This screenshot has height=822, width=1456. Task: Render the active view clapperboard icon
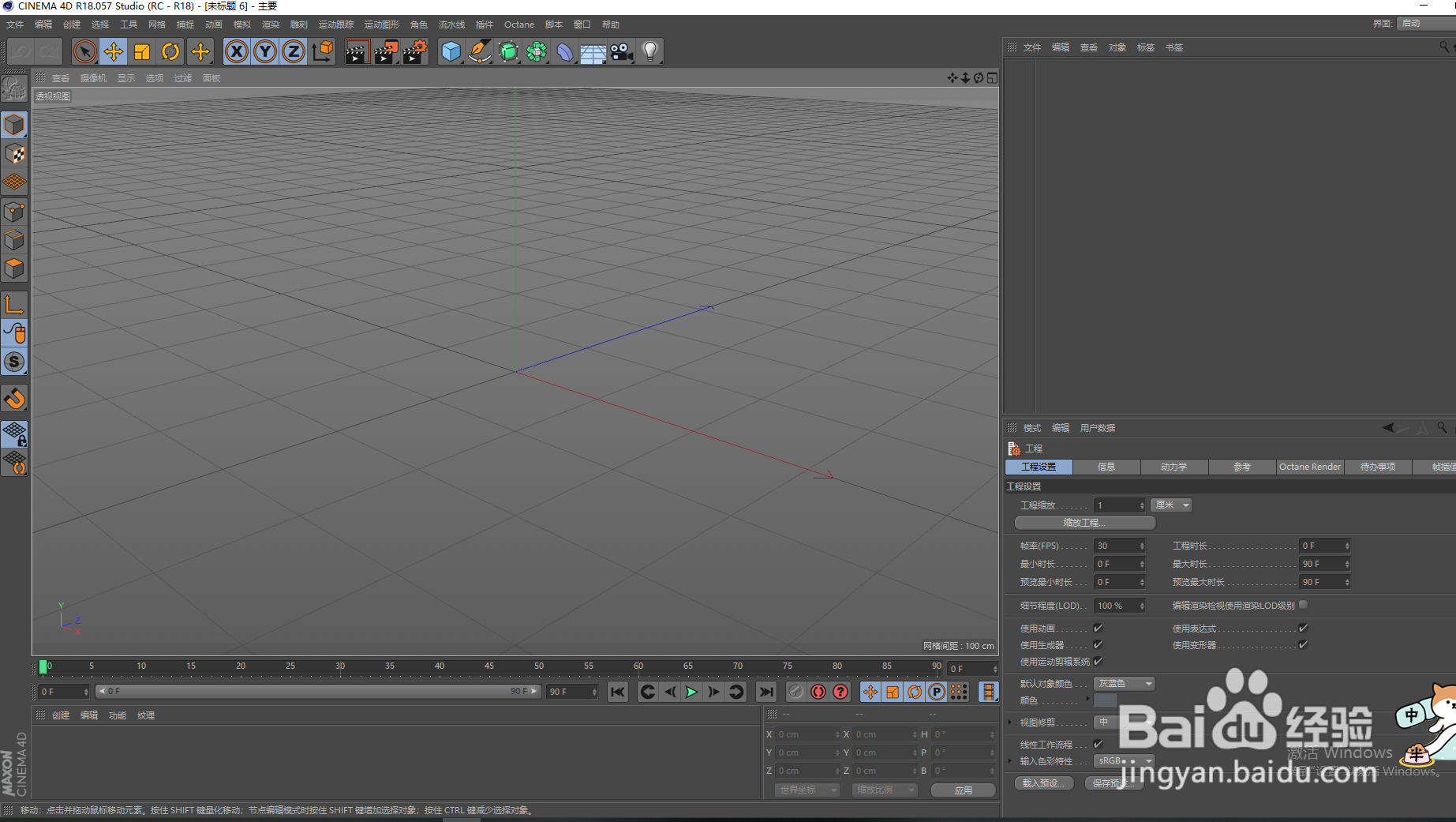coord(357,52)
